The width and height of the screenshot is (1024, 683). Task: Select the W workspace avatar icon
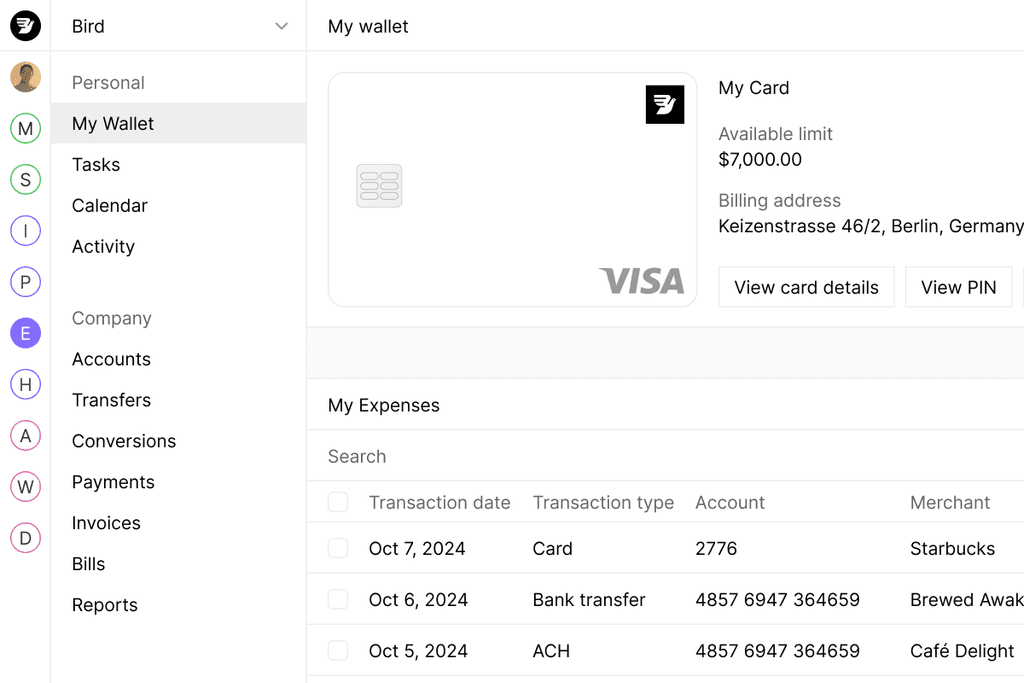point(24,487)
